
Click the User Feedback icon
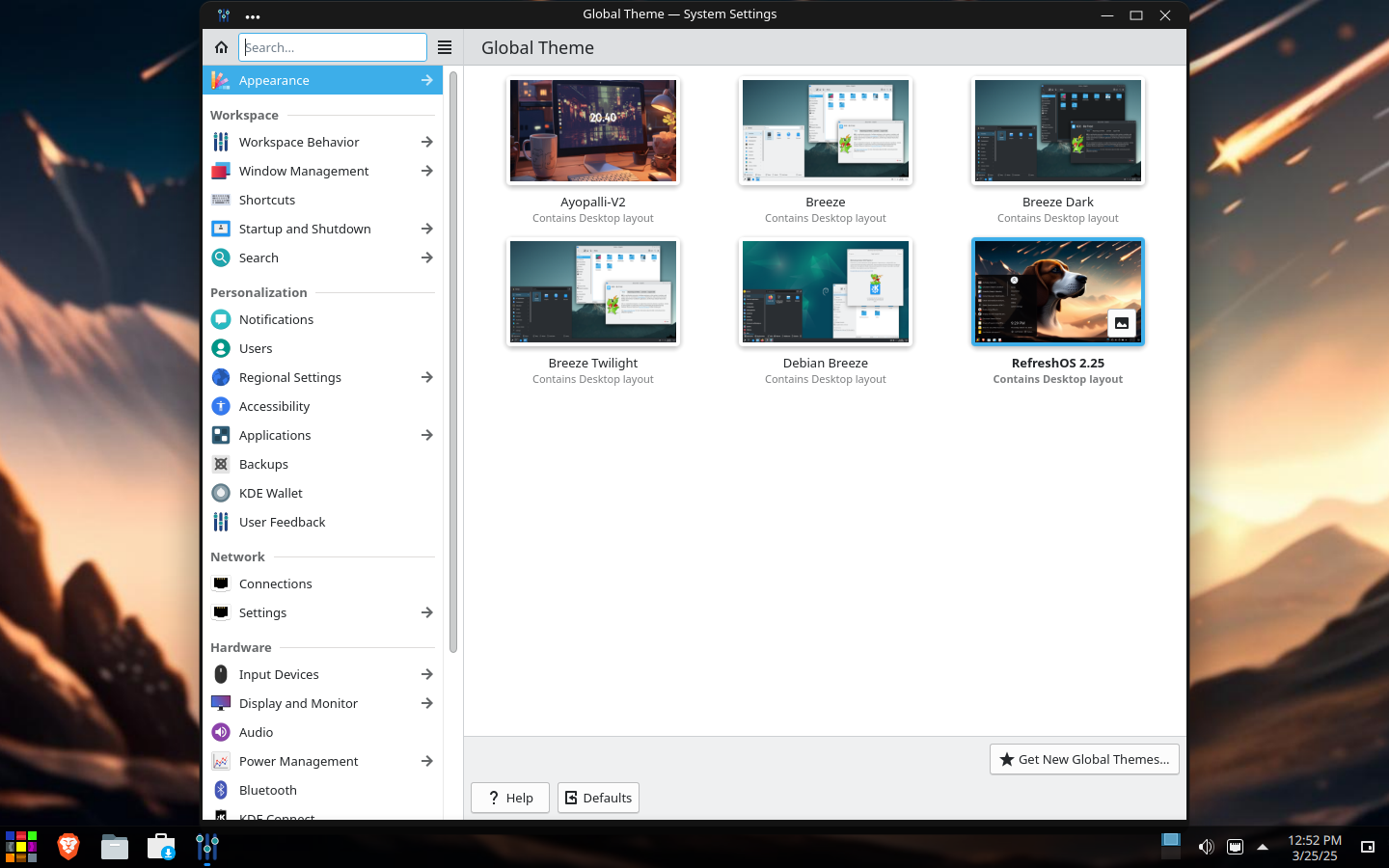click(221, 522)
